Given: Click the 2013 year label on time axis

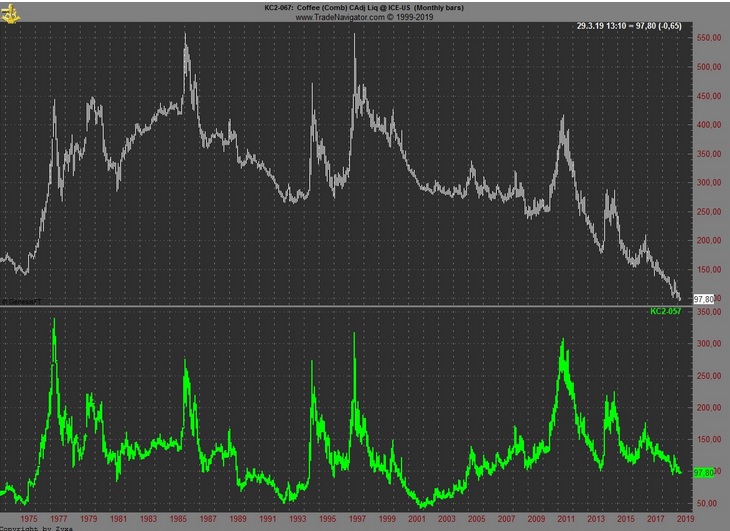Looking at the screenshot, I should [596, 519].
